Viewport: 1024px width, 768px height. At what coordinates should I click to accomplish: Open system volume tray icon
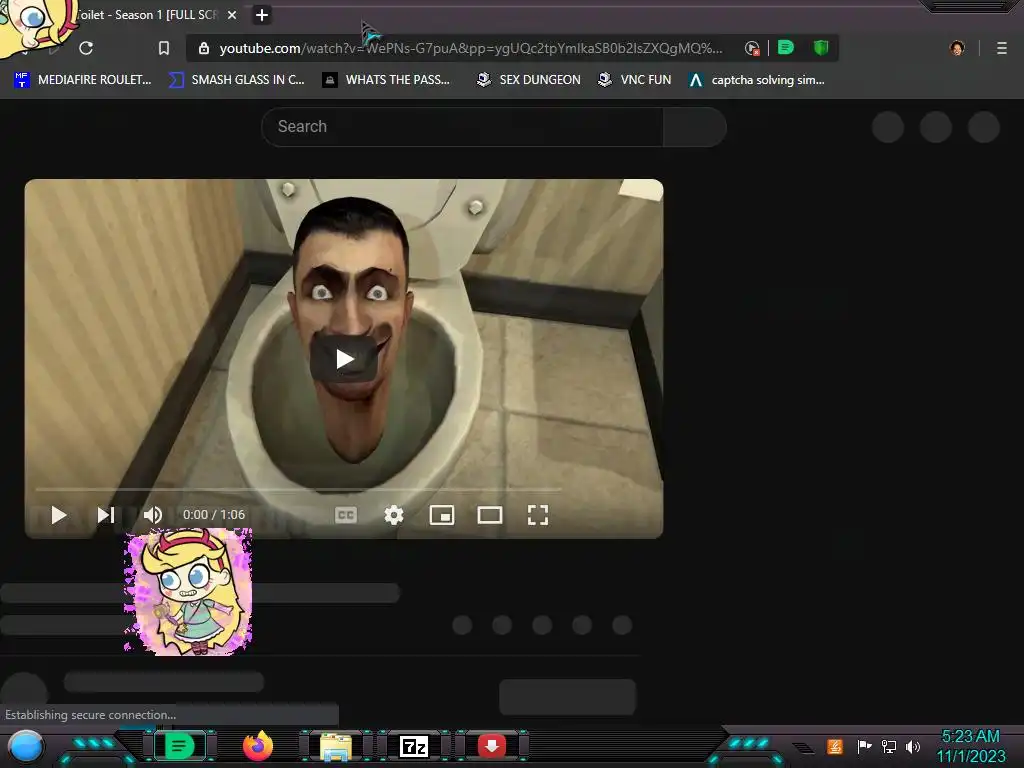point(912,746)
